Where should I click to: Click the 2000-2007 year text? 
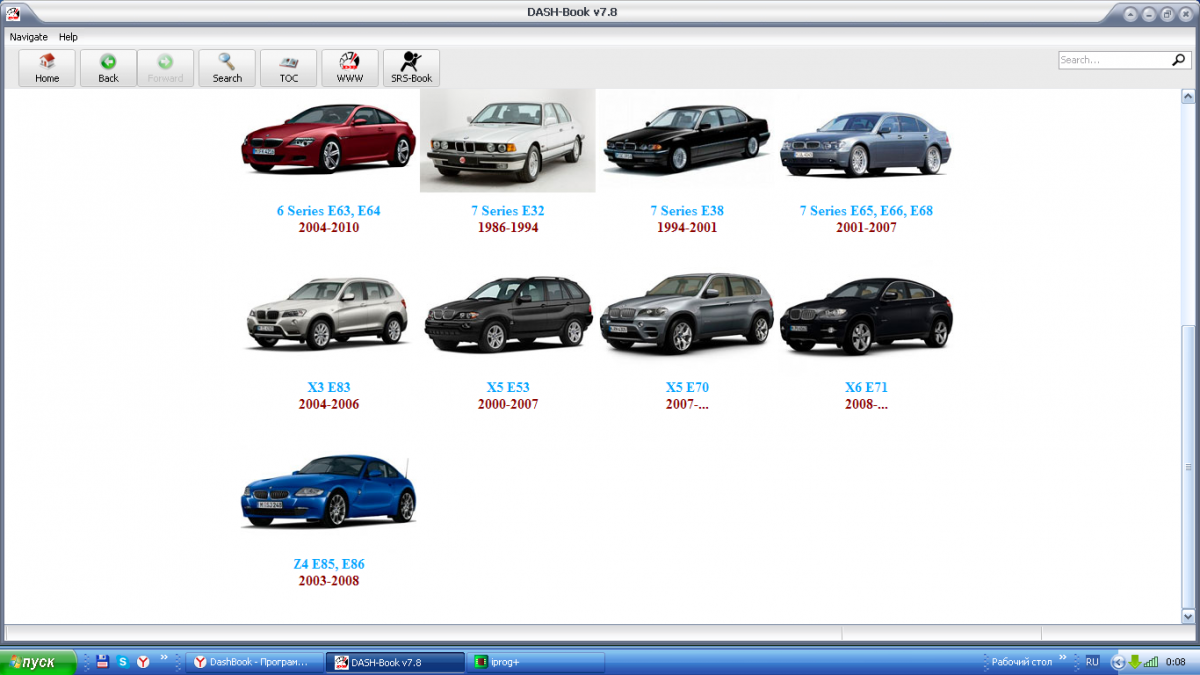click(507, 404)
